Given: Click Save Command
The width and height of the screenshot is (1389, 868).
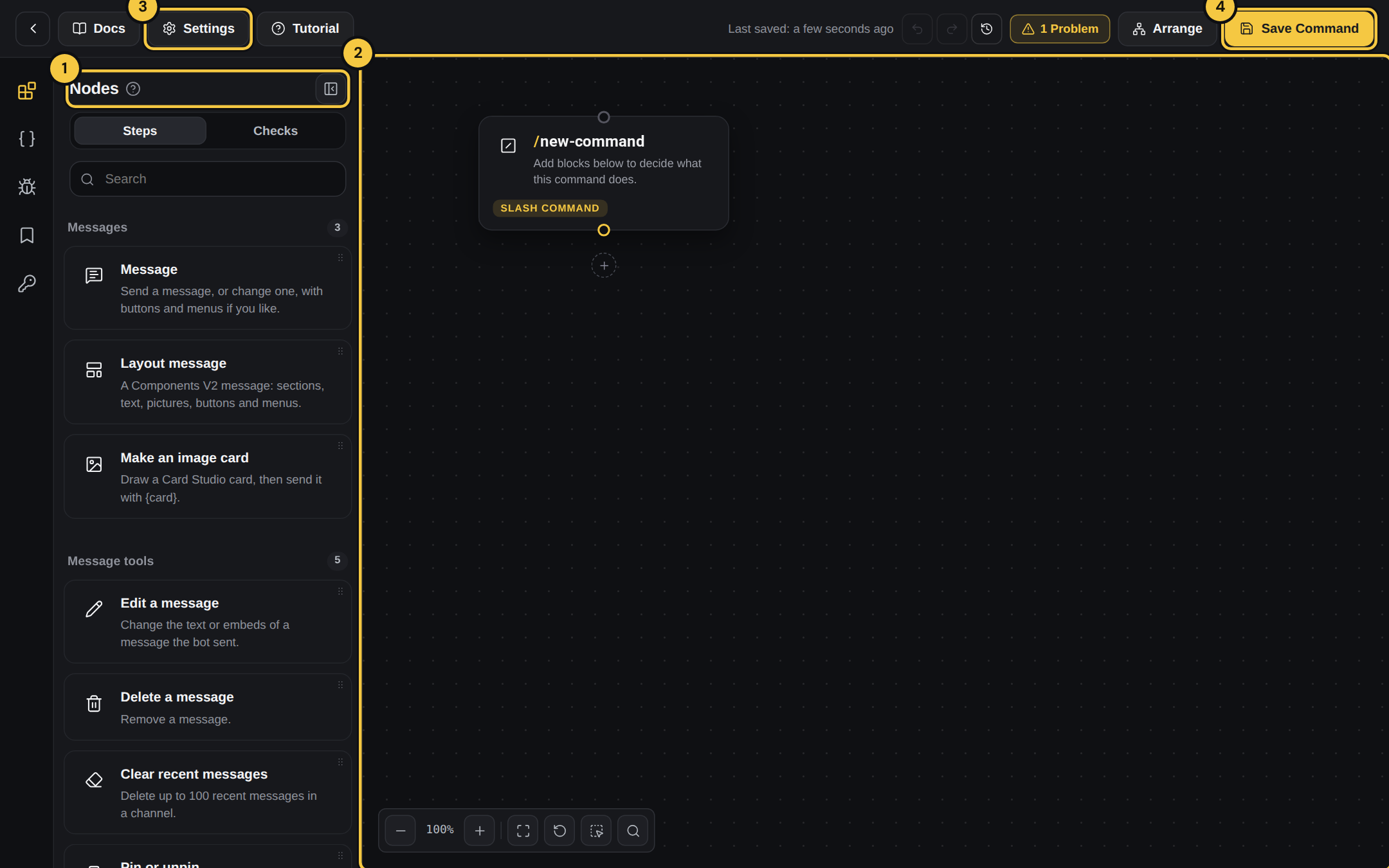Looking at the screenshot, I should [x=1299, y=28].
